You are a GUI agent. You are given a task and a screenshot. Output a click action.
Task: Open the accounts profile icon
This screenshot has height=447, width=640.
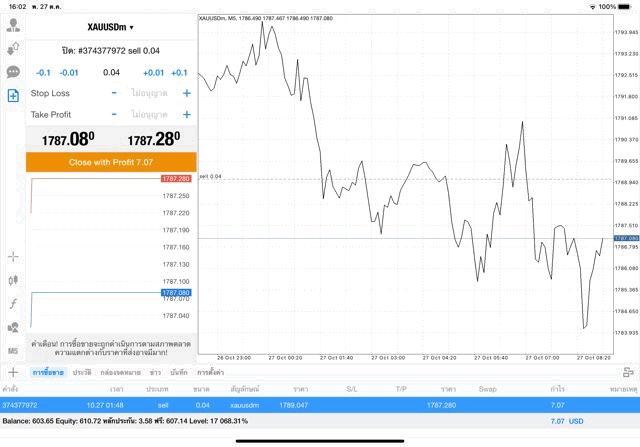pyautogui.click(x=13, y=48)
